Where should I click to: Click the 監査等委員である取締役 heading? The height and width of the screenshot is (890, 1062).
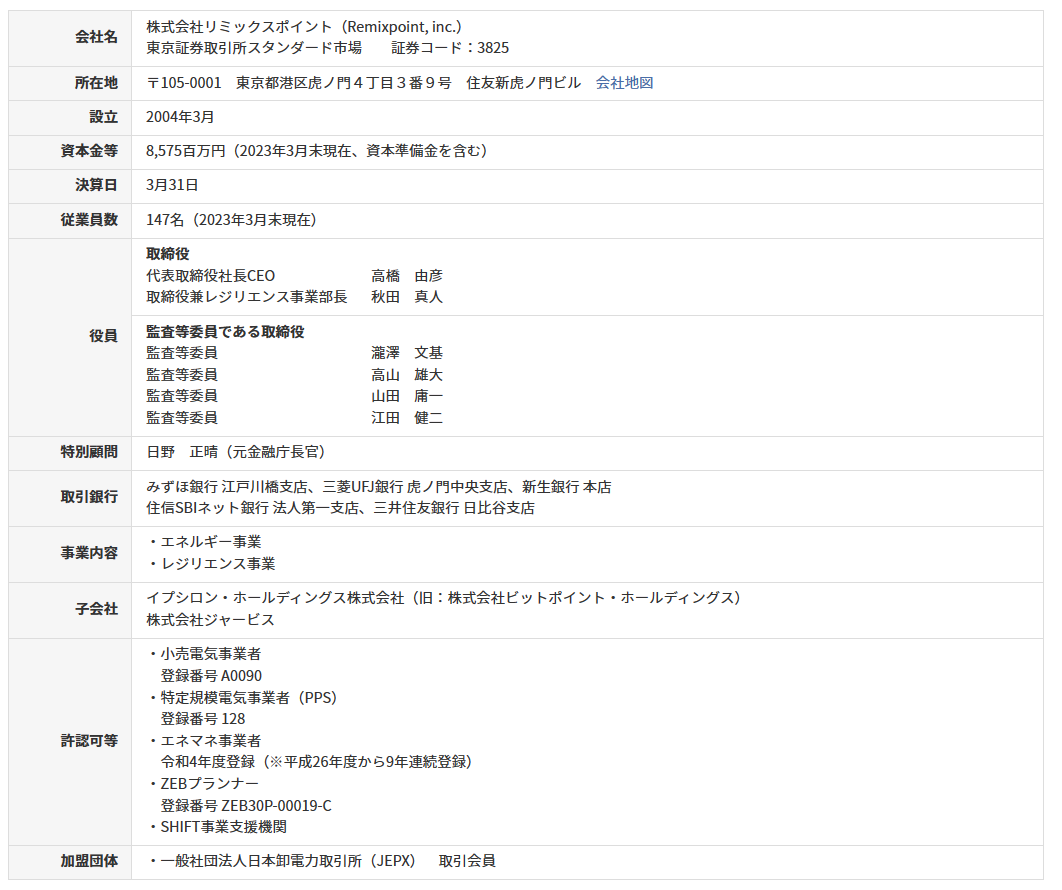coord(226,332)
